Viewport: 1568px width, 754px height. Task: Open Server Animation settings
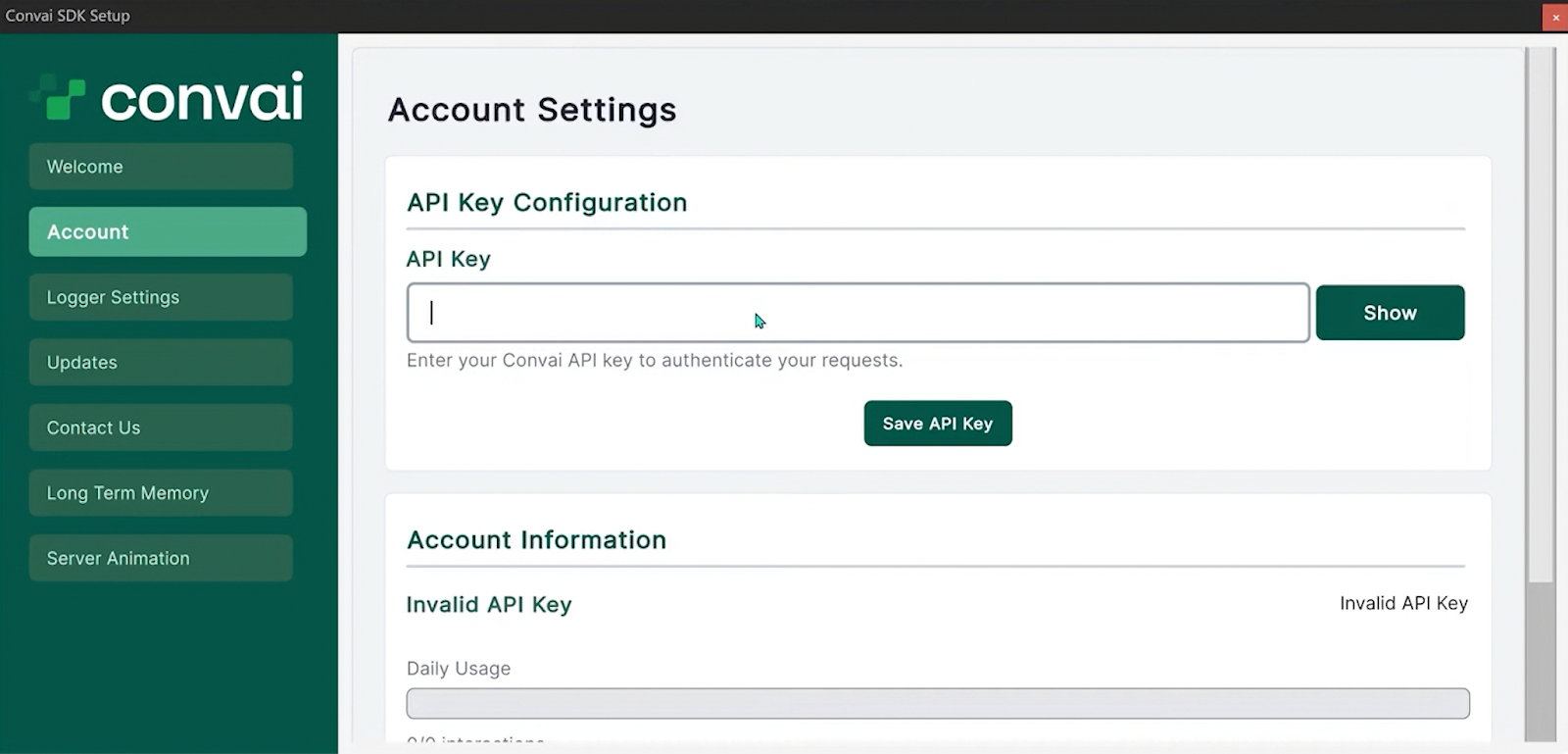[161, 558]
